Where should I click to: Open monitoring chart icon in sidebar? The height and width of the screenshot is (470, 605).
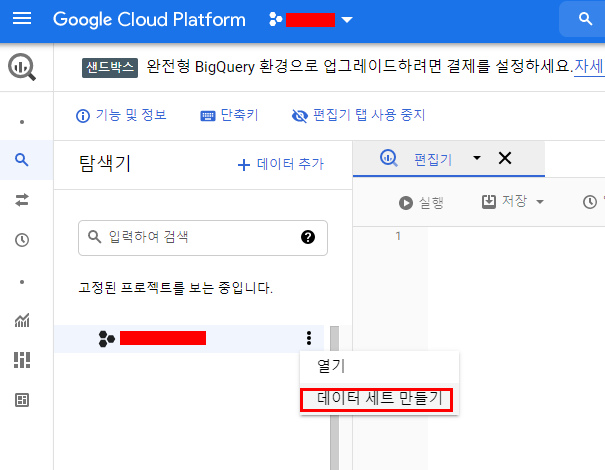22,320
